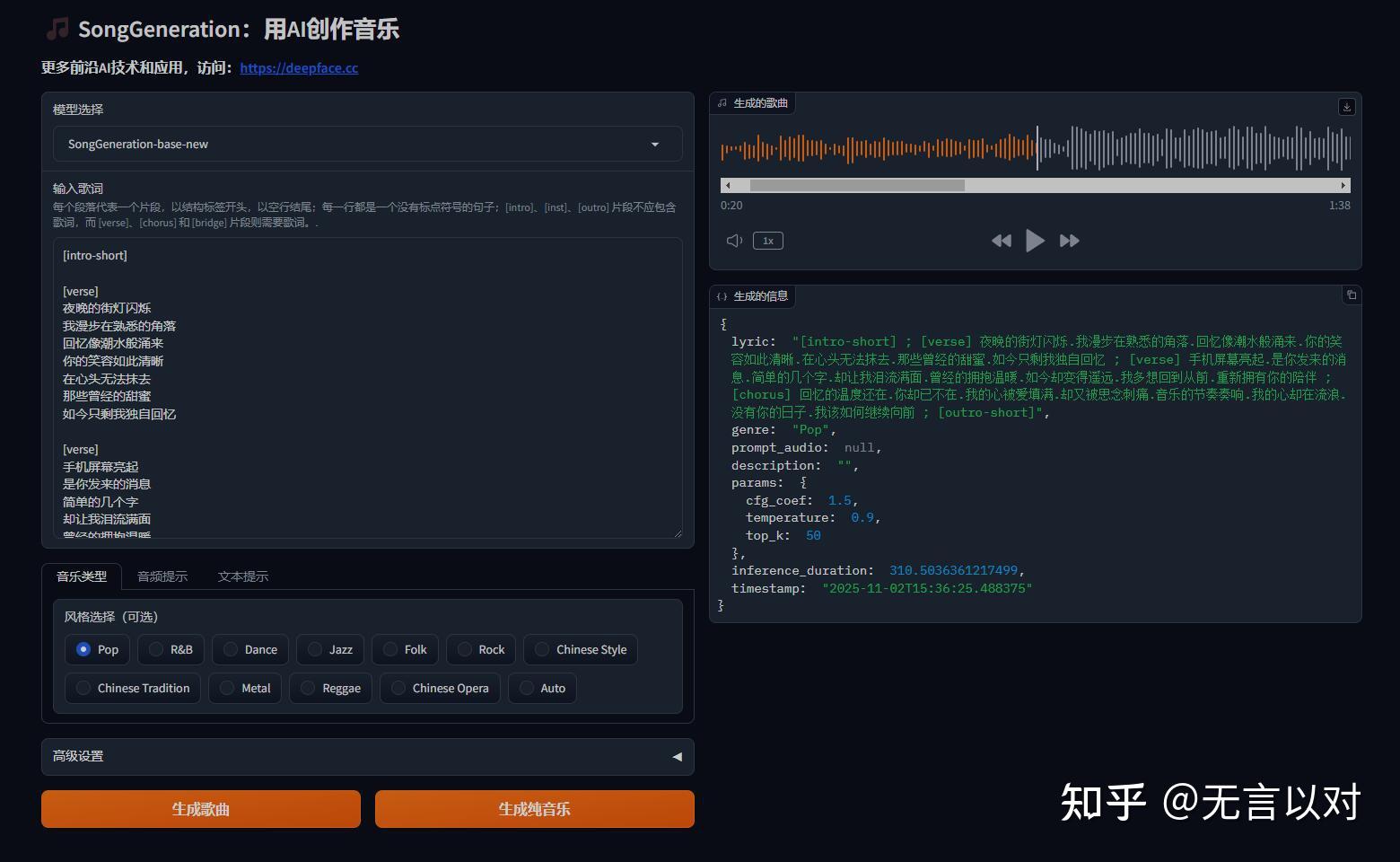Download the generated song audio
Viewport: 1400px width, 862px height.
click(1346, 107)
